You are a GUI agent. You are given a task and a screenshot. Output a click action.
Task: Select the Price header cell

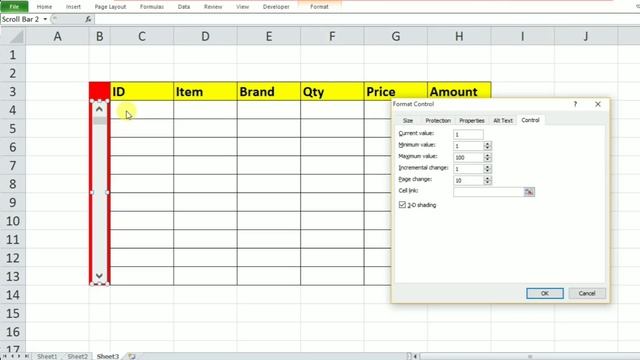[396, 91]
